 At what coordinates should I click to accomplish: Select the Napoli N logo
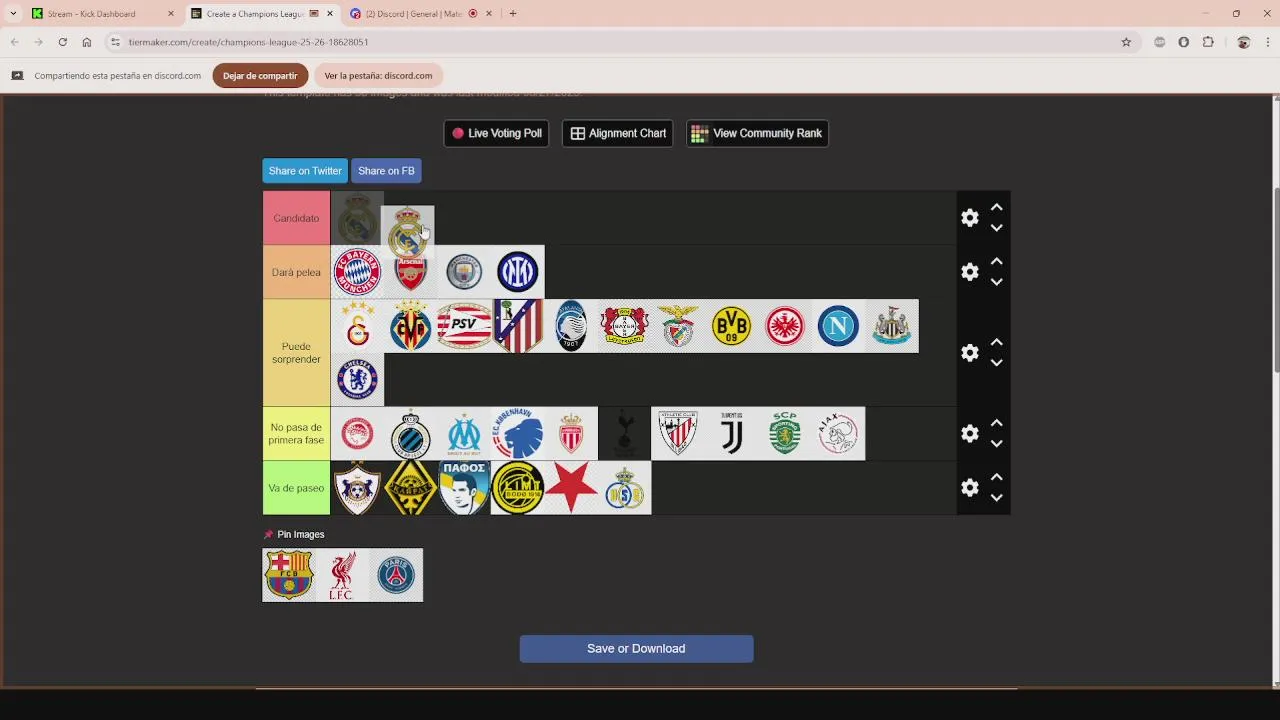click(x=838, y=326)
